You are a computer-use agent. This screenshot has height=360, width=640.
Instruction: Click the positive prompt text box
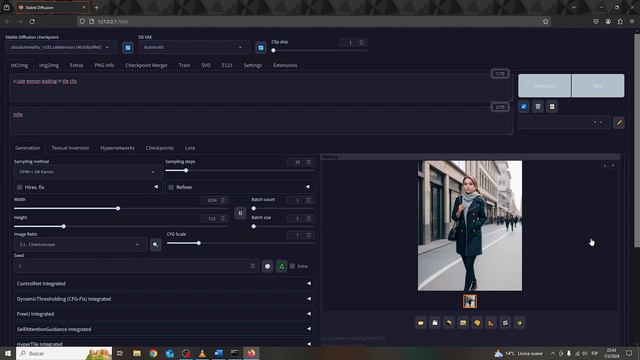261,88
